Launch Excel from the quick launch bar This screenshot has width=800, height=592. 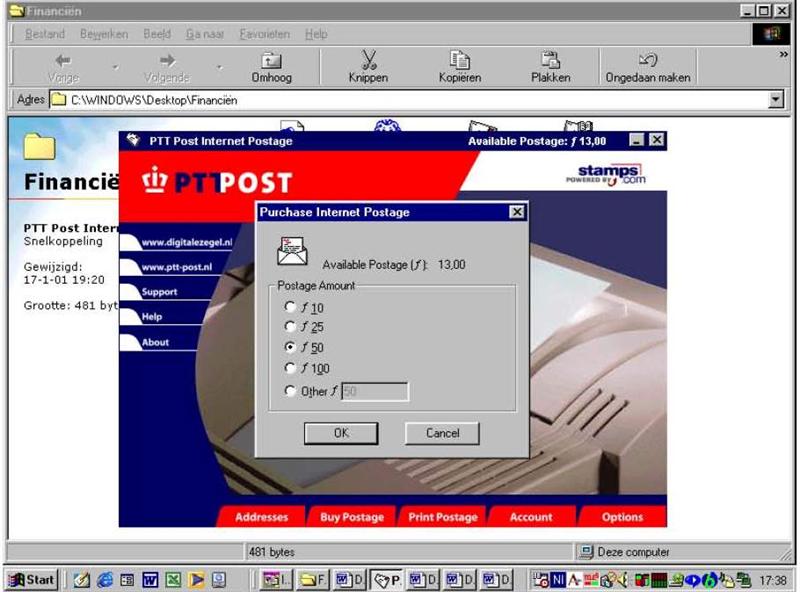click(173, 580)
